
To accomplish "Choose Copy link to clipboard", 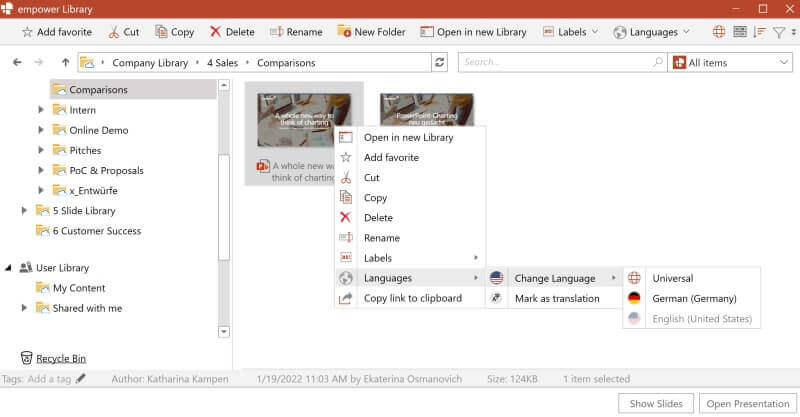I will (x=412, y=298).
